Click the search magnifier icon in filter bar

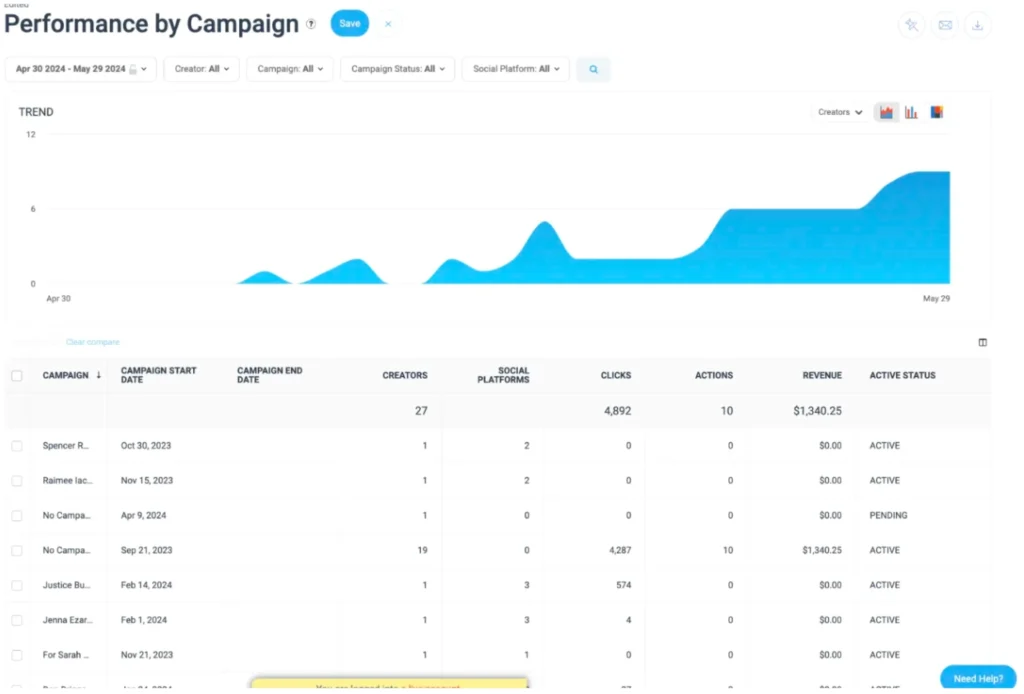[x=593, y=69]
